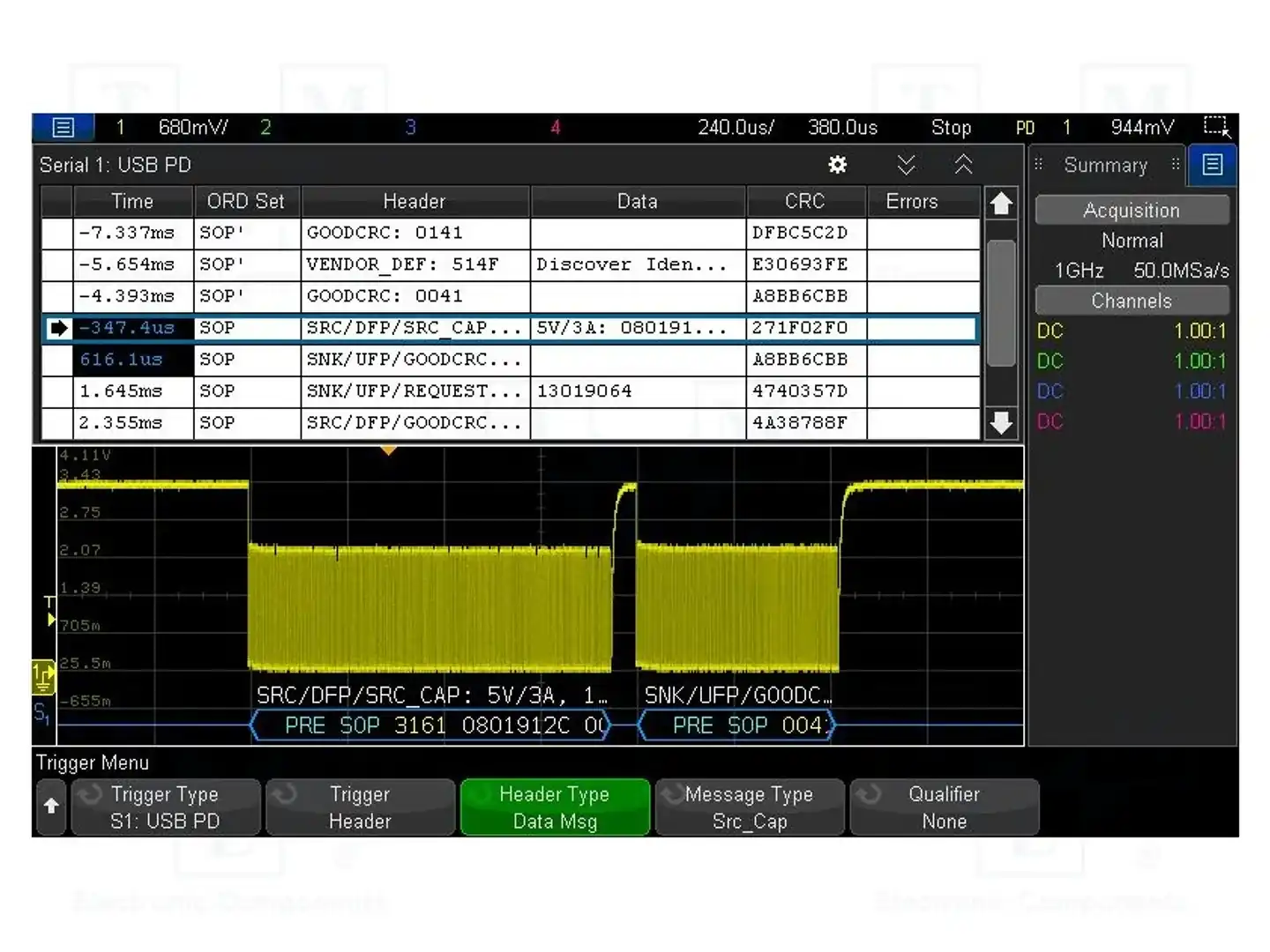This screenshot has height=952, width=1270.
Task: Click the red DC channel 4 entry
Action: click(x=1132, y=421)
